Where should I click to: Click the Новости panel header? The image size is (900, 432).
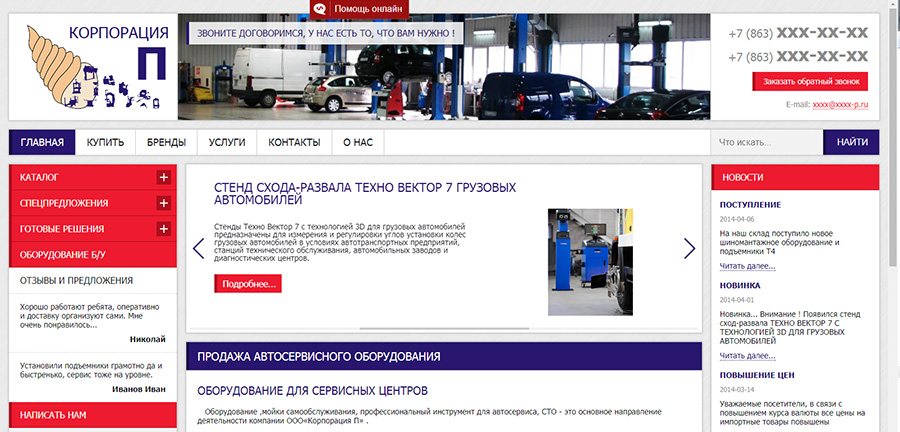(x=796, y=177)
